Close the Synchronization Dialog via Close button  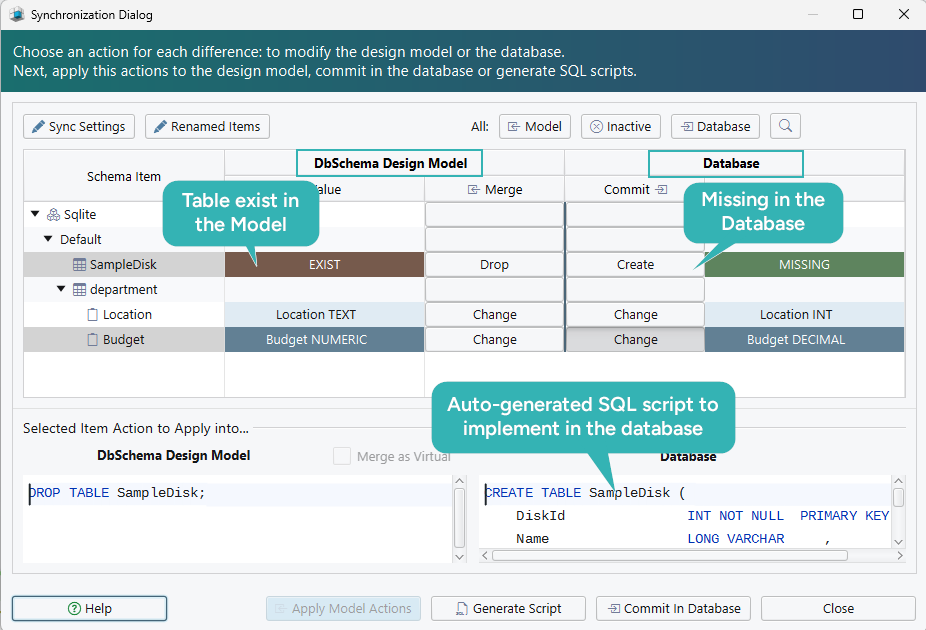click(838, 608)
